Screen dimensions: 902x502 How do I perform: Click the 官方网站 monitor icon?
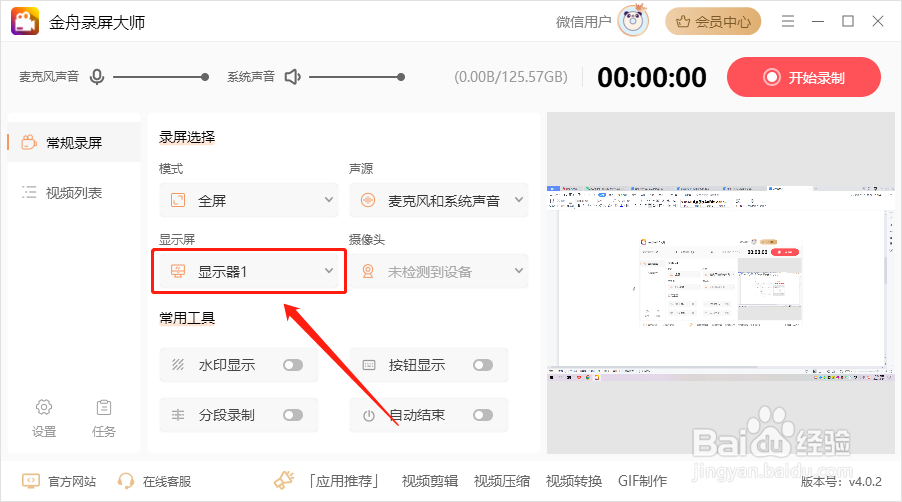click(30, 481)
